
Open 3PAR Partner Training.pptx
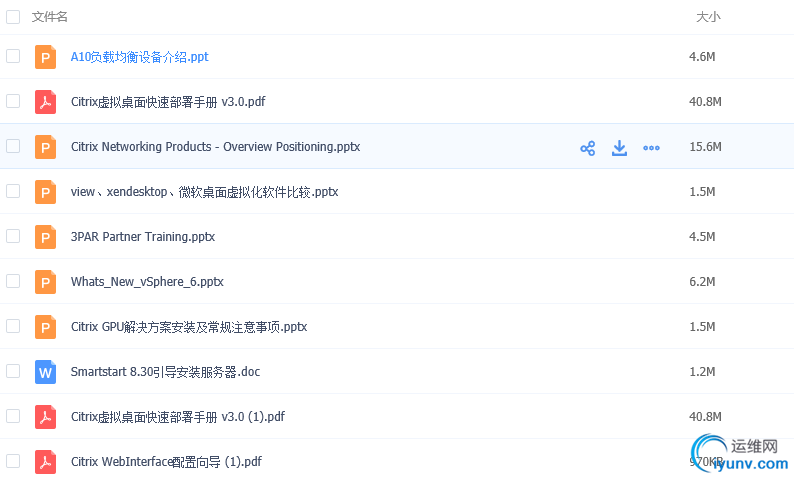click(143, 237)
